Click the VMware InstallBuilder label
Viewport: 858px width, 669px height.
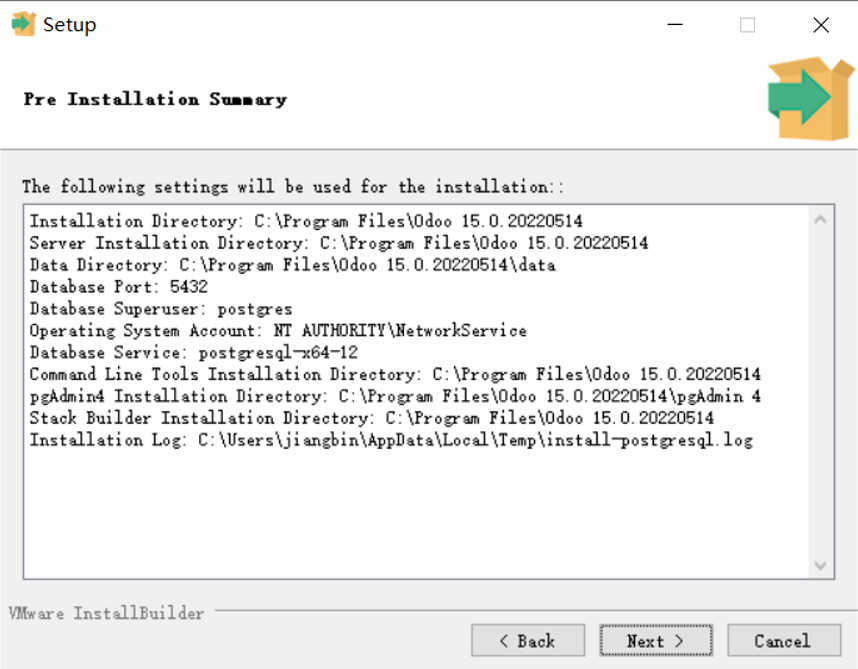click(106, 613)
